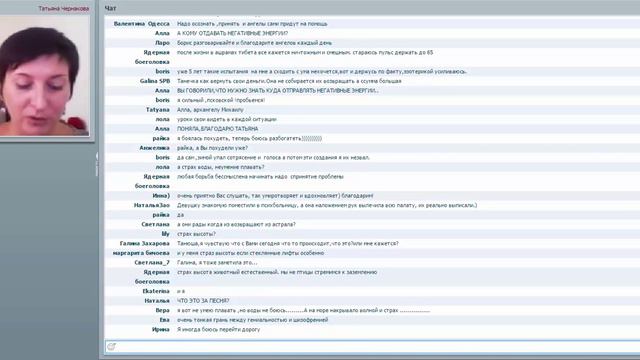Open the emoji picker icon in the message box
Screen dimensions: 640x360
pyautogui.click(x=111, y=347)
